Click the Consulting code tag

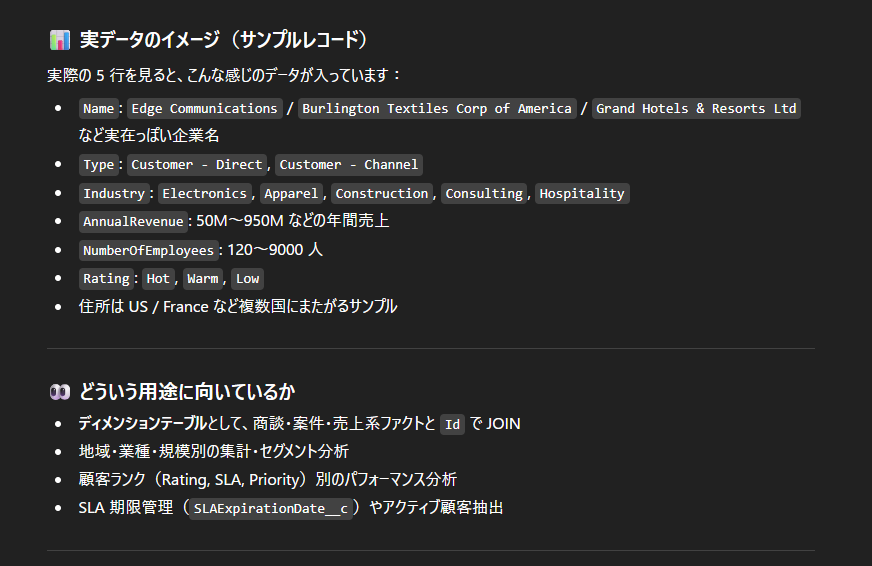coord(484,193)
